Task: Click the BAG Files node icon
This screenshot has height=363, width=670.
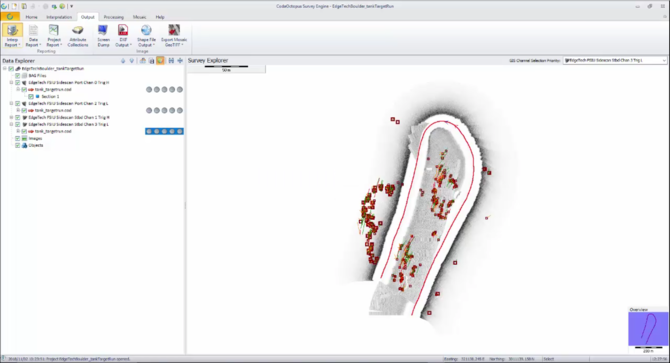Action: tap(24, 76)
